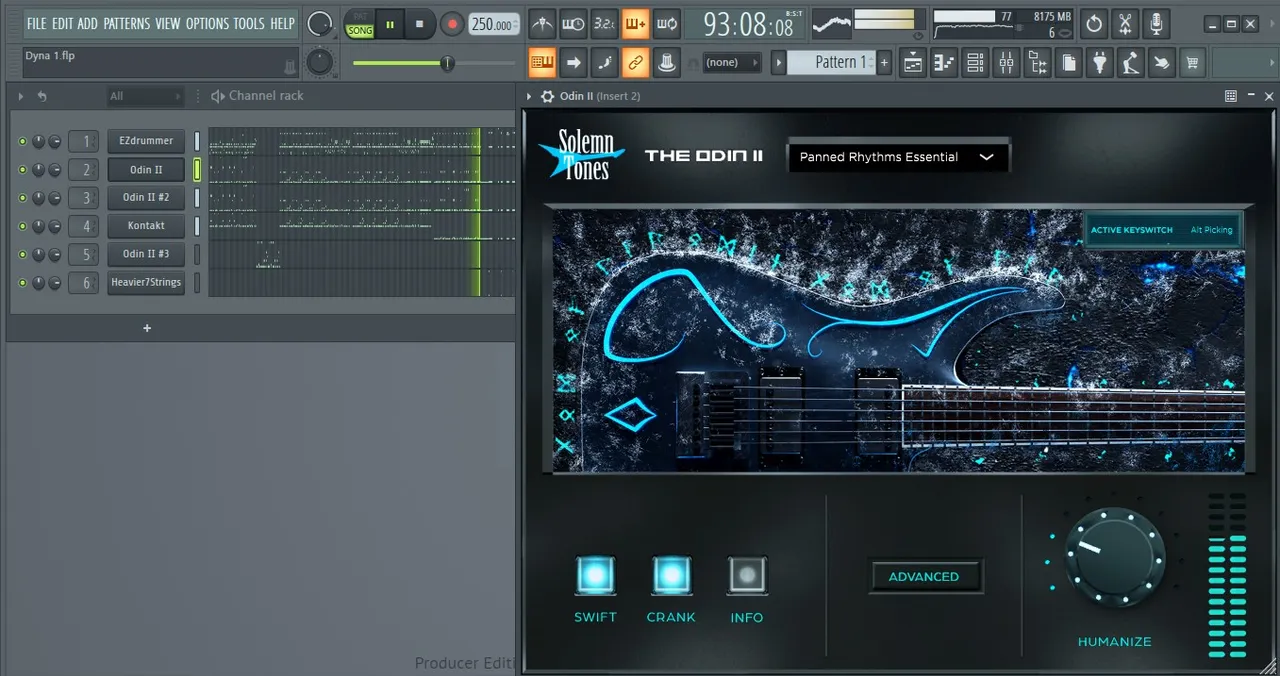
Task: Add new pattern with plus button
Action: point(884,62)
